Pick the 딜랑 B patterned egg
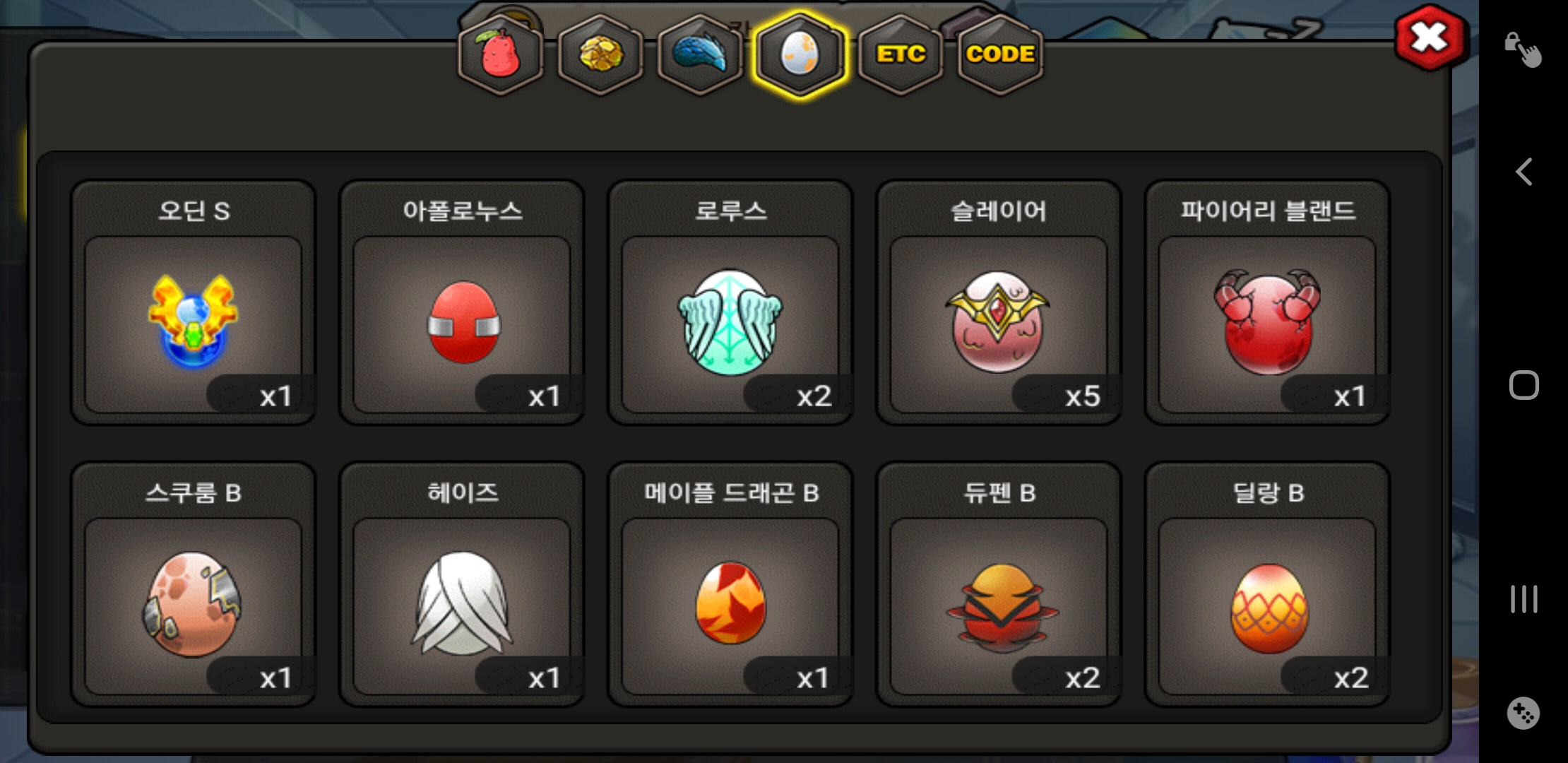Image resolution: width=1568 pixels, height=763 pixels. point(1267,584)
